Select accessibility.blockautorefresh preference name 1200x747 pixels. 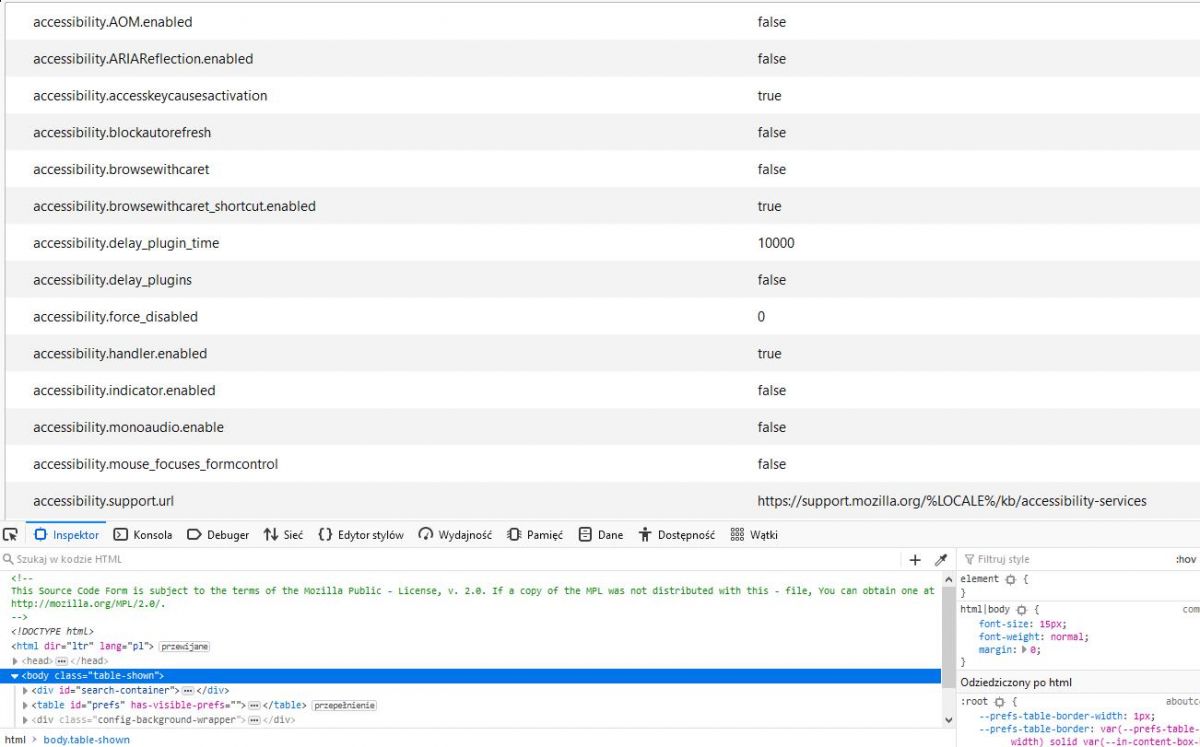point(122,133)
